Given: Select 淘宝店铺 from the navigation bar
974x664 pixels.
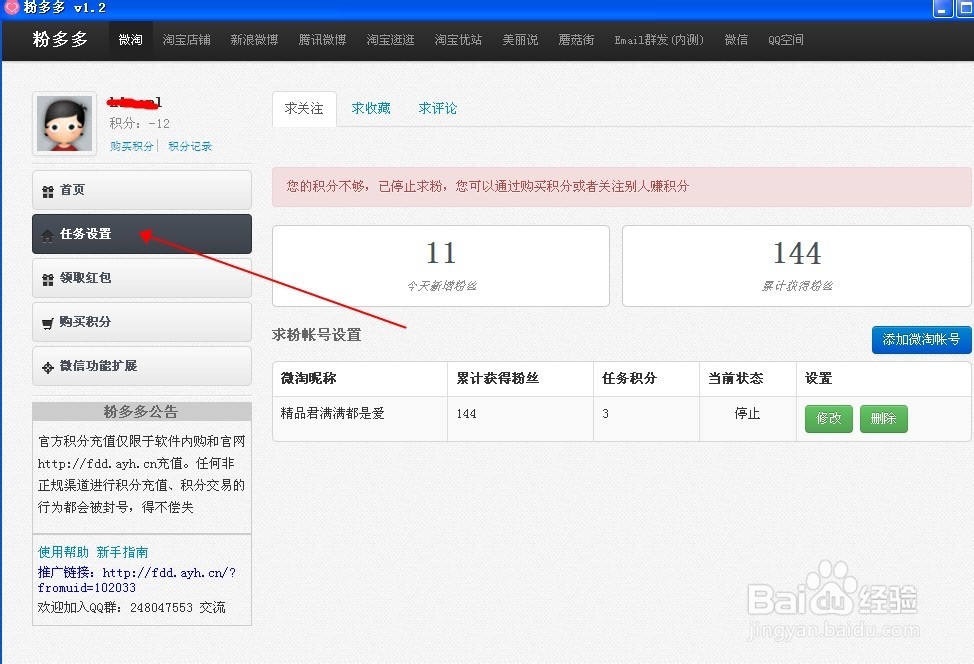Looking at the screenshot, I should tap(186, 40).
